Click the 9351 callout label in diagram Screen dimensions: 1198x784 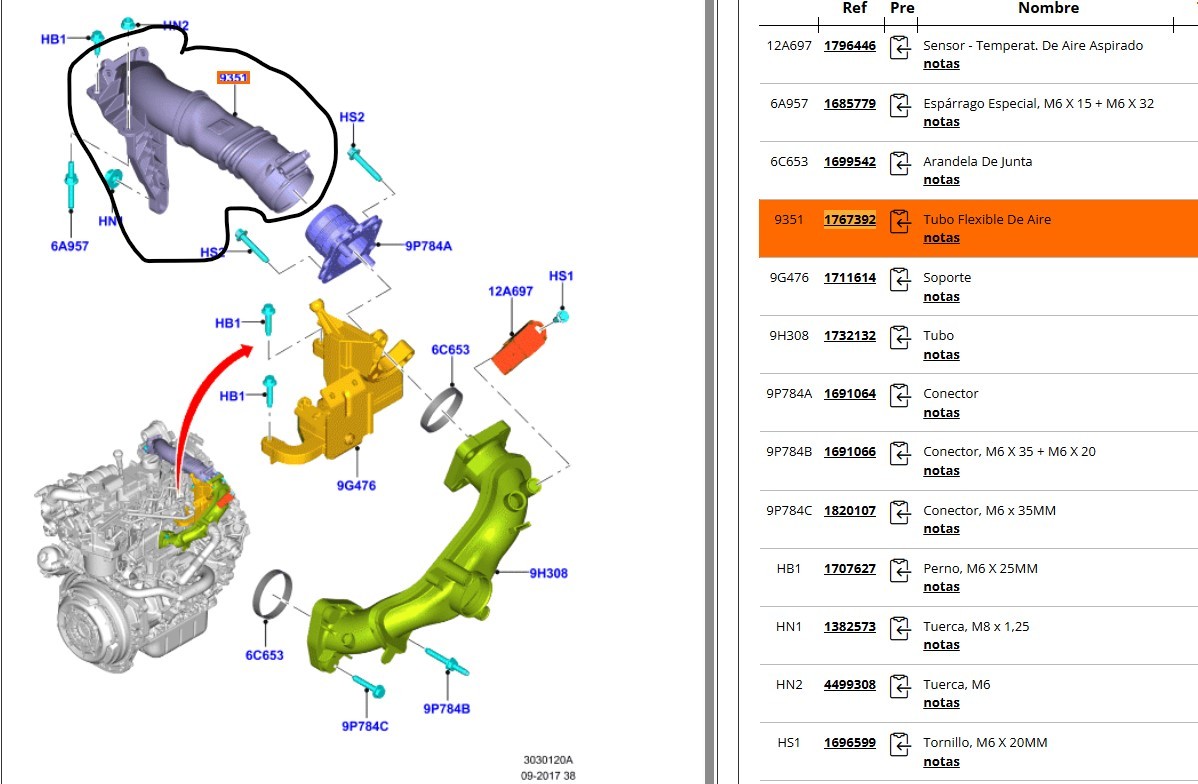[x=233, y=78]
